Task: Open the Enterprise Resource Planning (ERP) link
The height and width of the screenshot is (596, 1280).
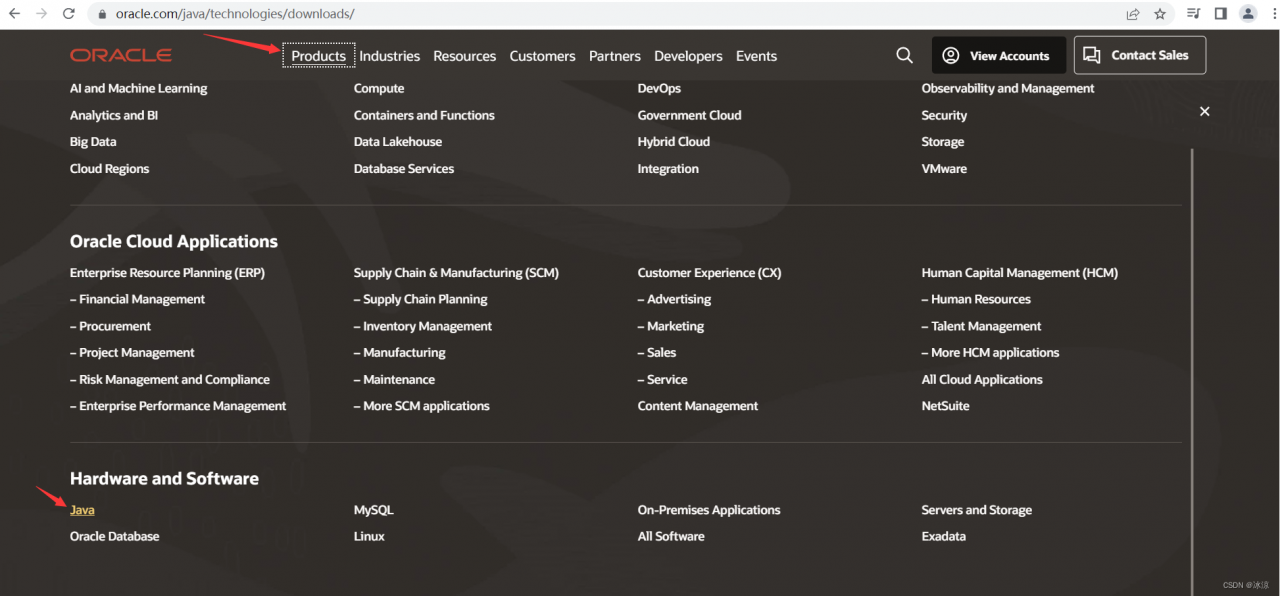Action: pos(167,273)
